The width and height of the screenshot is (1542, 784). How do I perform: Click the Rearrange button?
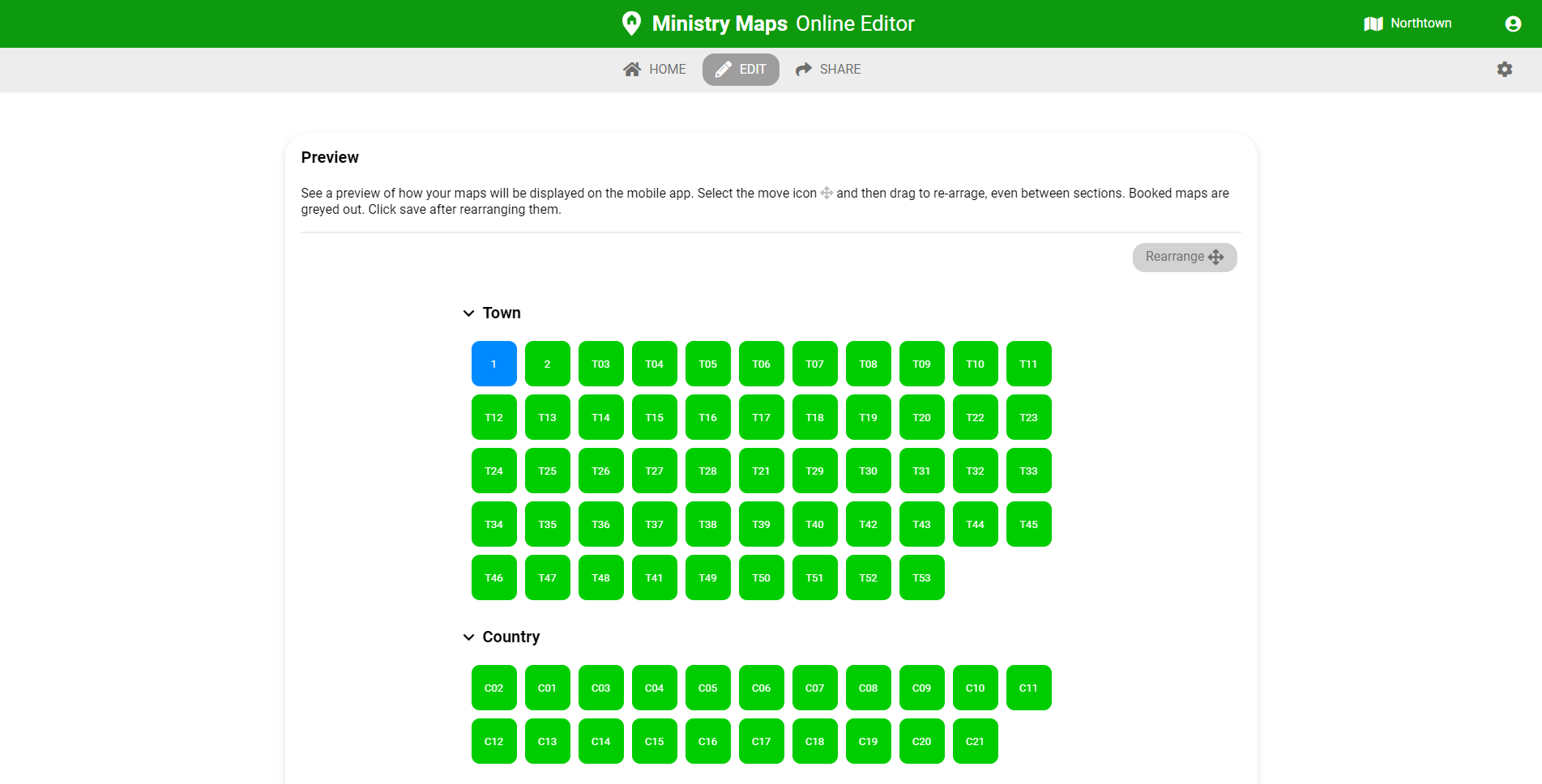[x=1185, y=258]
